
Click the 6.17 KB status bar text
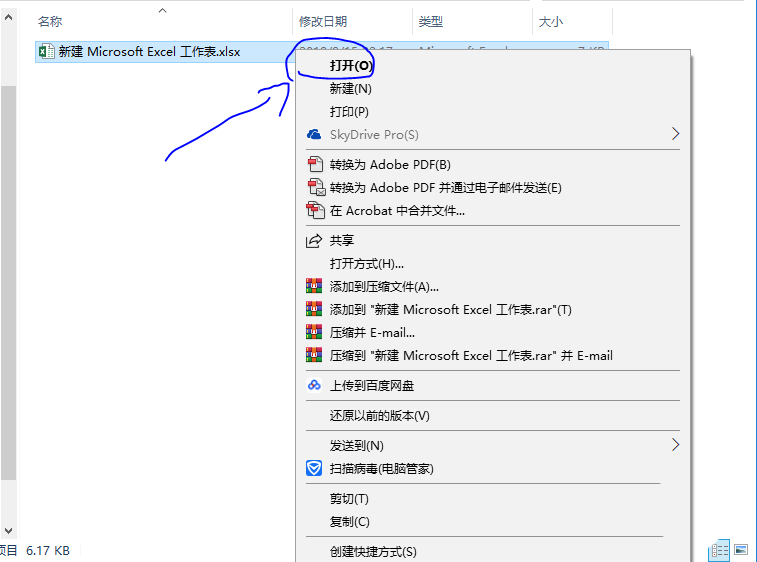point(48,550)
